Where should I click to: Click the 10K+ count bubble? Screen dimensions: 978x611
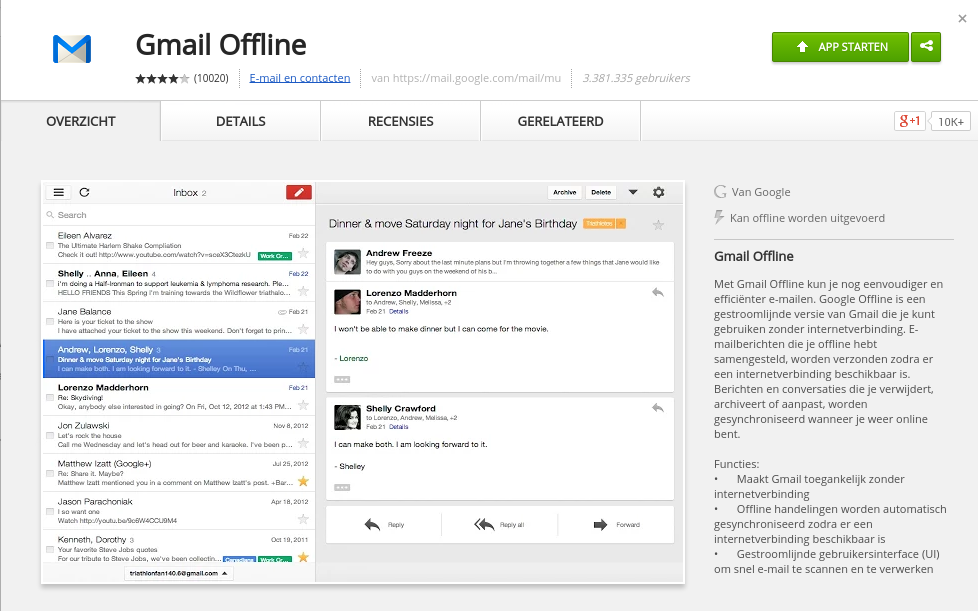coord(951,121)
